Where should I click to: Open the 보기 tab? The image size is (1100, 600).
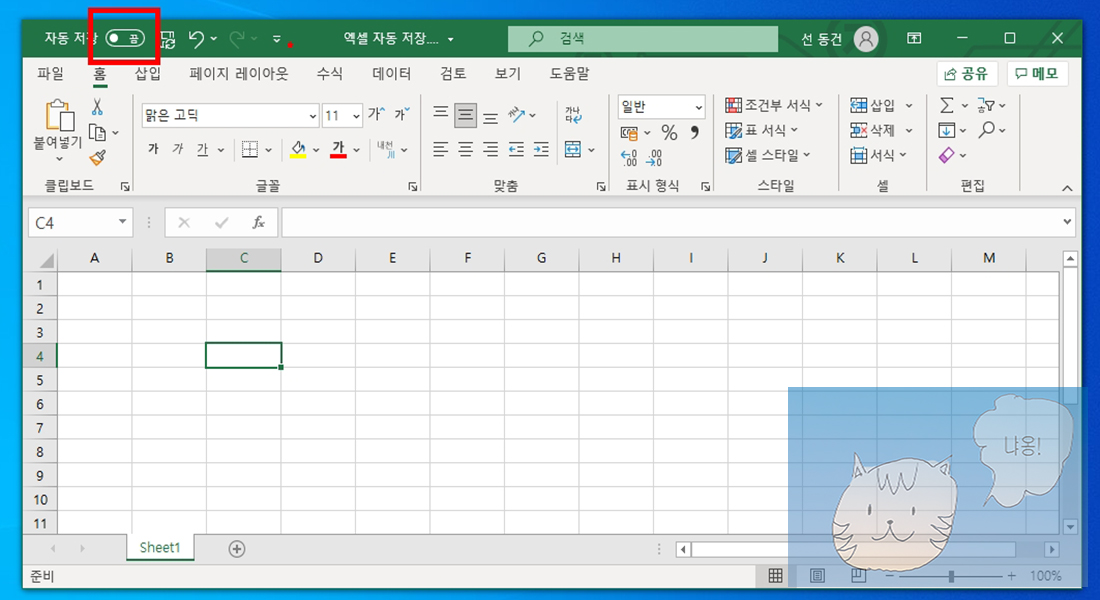[x=508, y=73]
